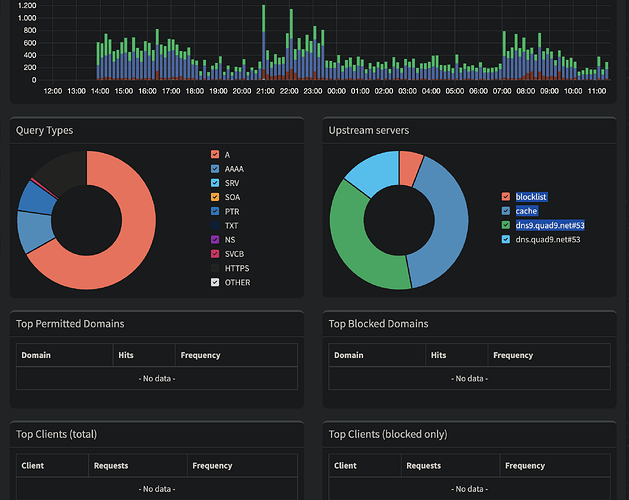Toggle the cache upstream checkbox
629x500 pixels.
click(505, 211)
